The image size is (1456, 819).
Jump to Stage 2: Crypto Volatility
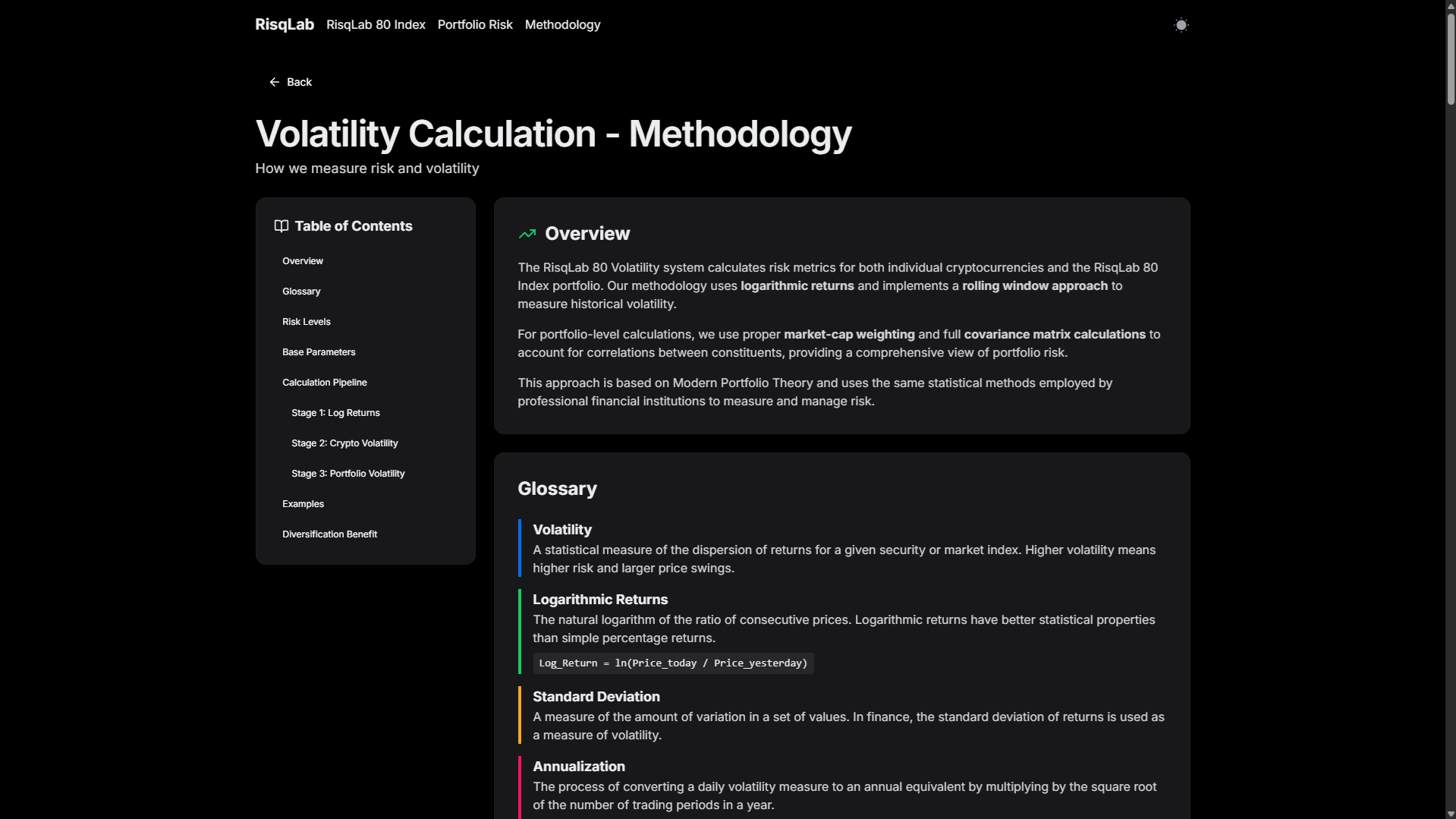344,443
